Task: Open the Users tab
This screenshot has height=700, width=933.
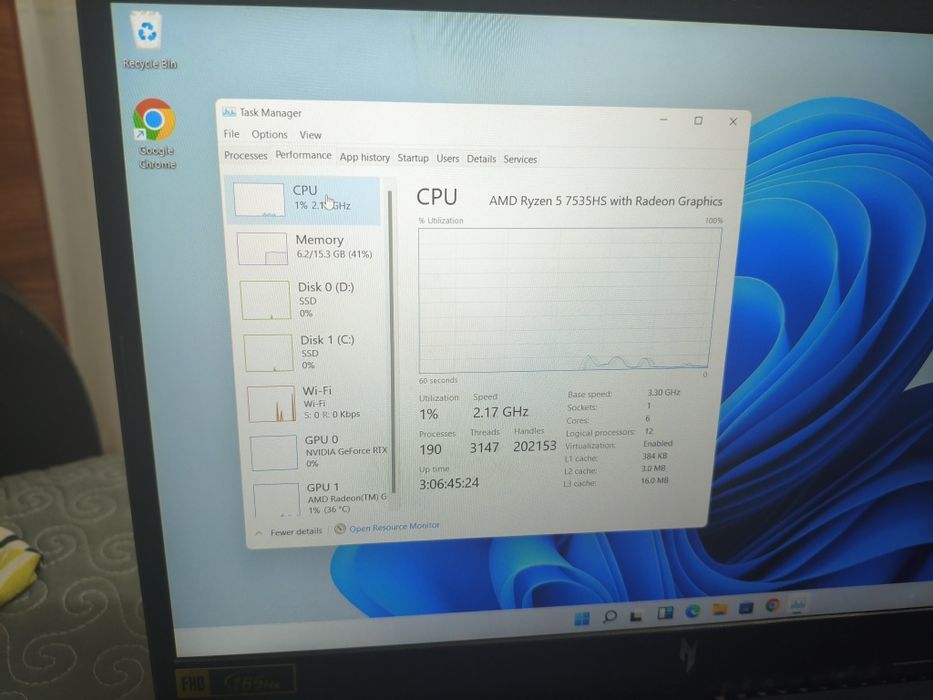Action: [x=447, y=158]
